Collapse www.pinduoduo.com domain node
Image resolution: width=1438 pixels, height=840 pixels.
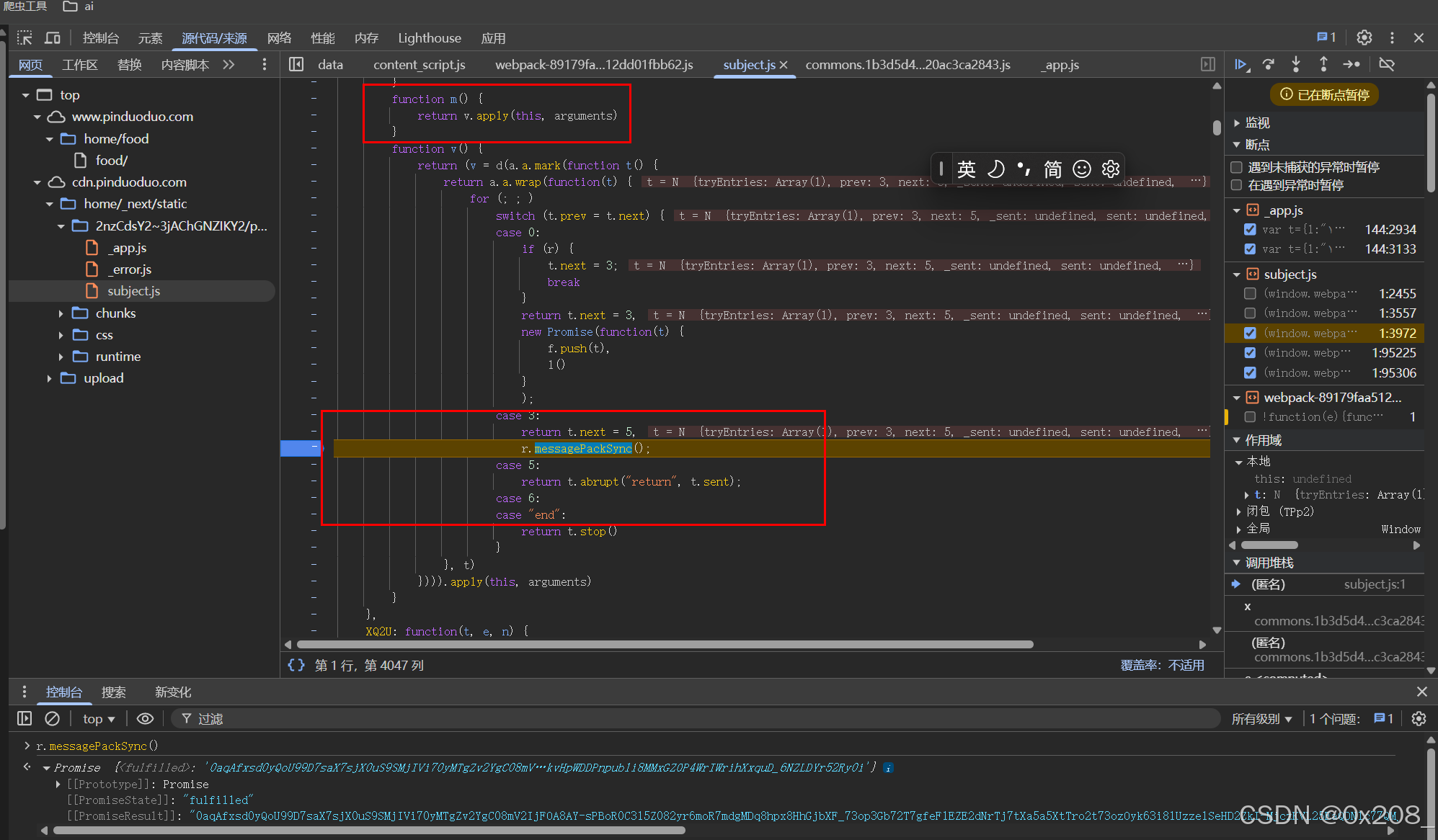[x=37, y=117]
